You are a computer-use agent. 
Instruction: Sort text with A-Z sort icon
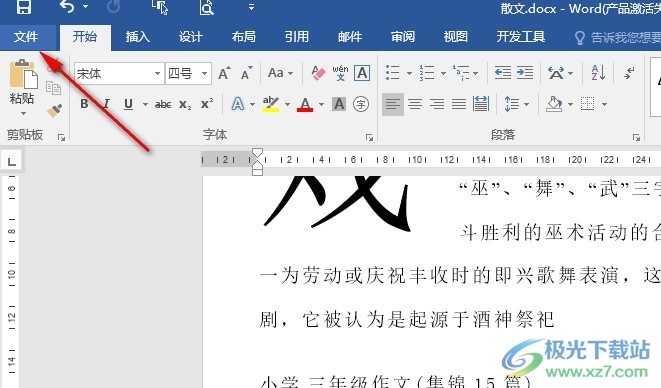click(598, 73)
